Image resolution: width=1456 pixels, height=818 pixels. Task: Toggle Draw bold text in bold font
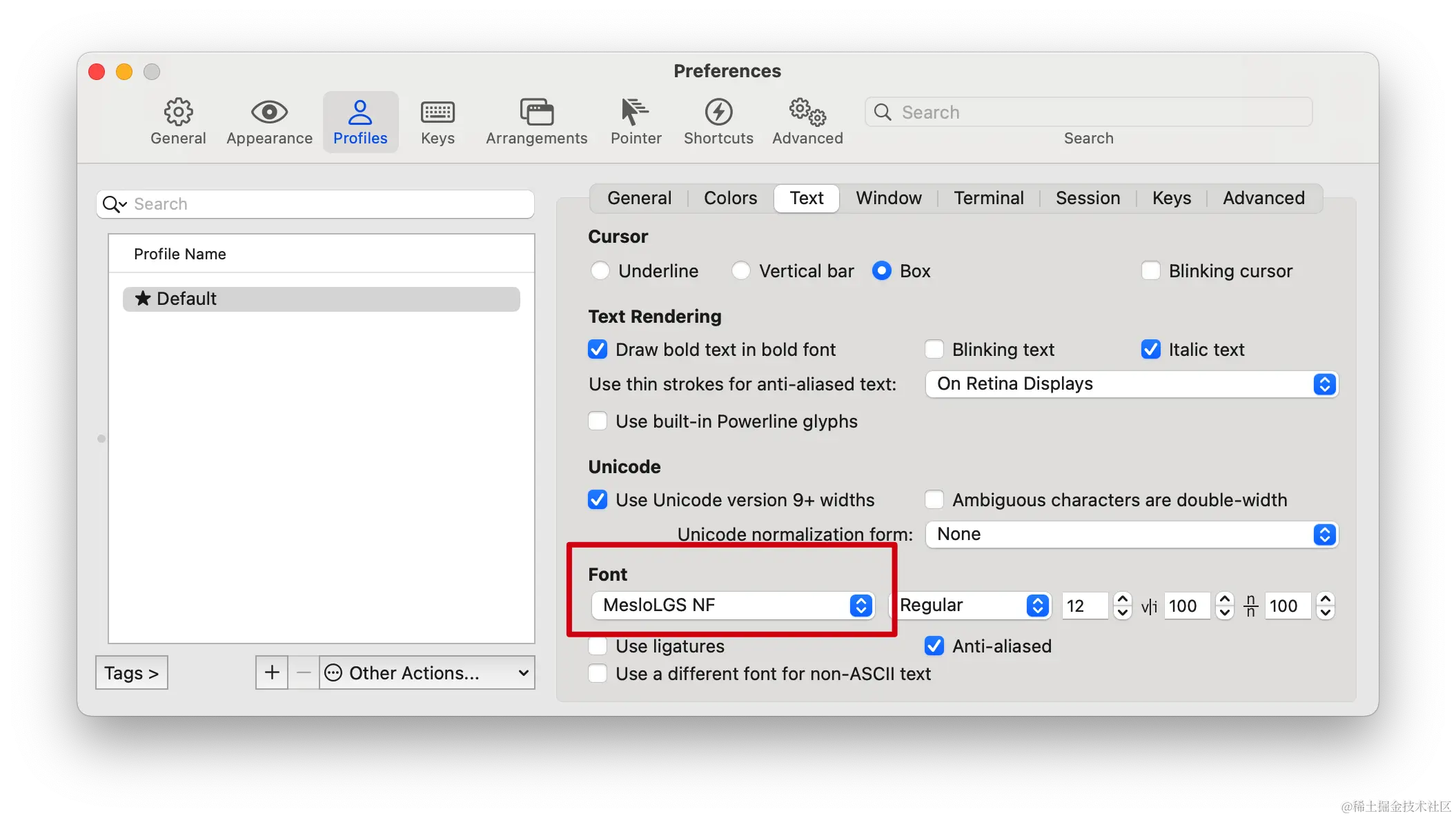pos(598,350)
